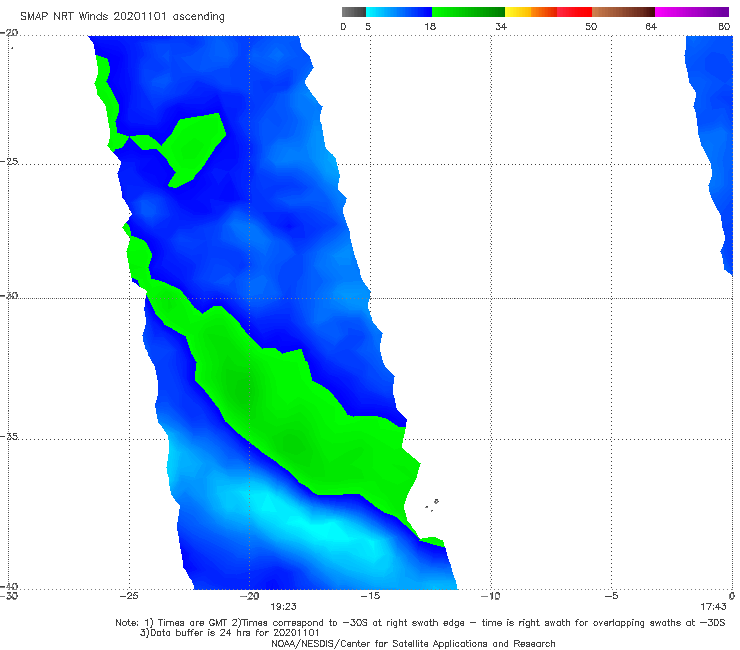Viewport: 740px width, 650px height.
Task: Click the '-15' longitude axis label
Action: tap(370, 596)
